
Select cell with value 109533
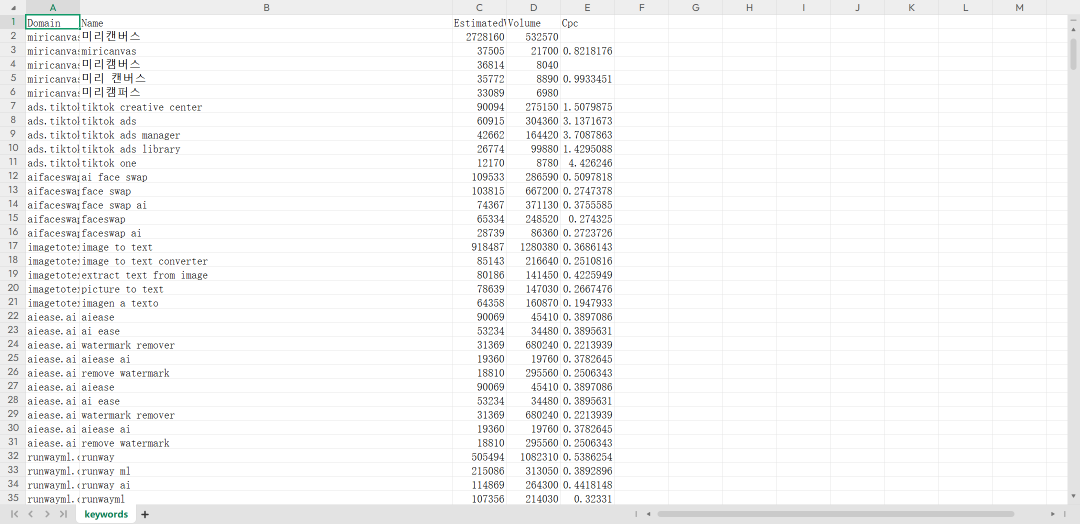(x=479, y=177)
